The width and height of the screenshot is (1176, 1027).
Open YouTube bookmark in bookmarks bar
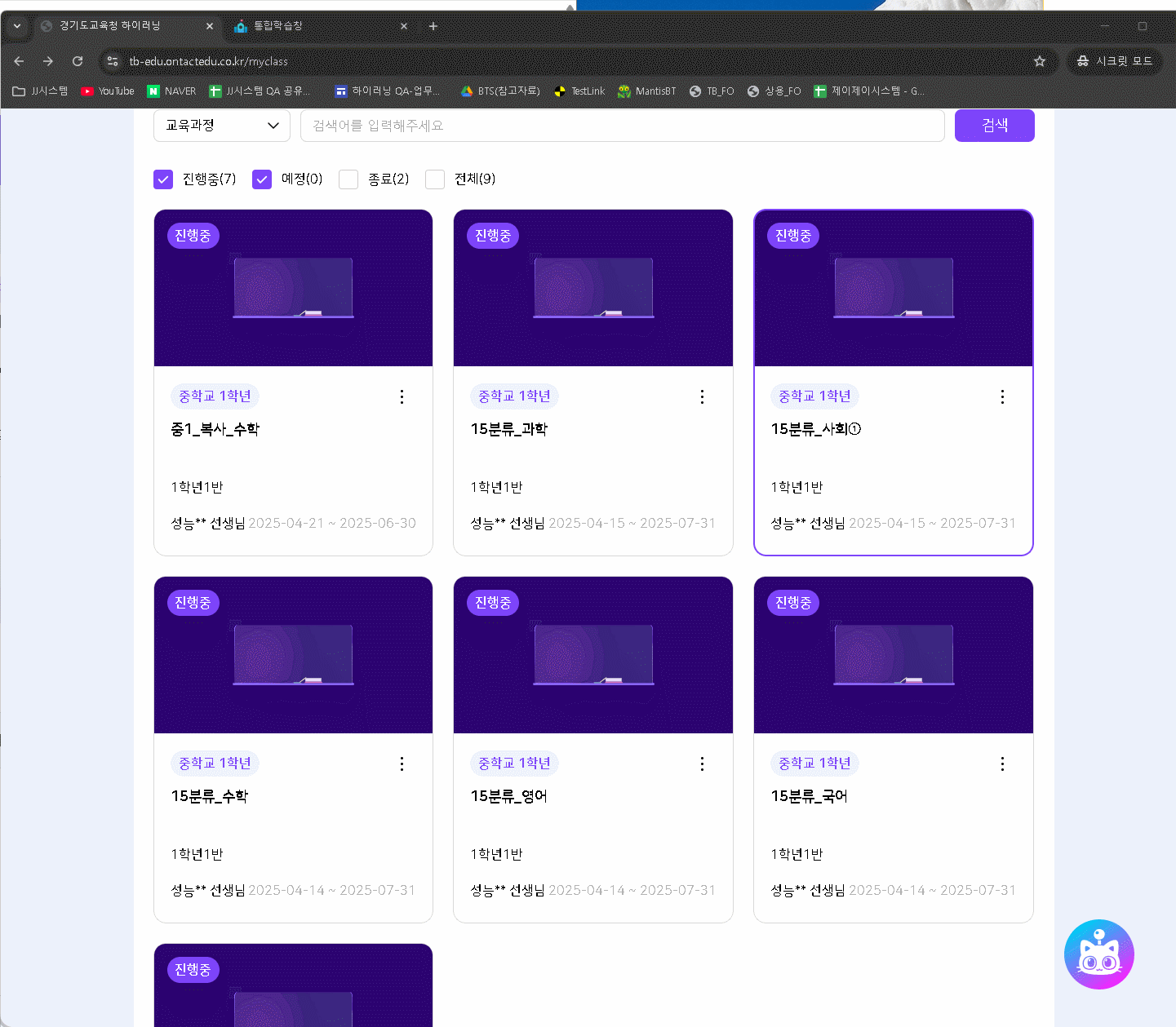[108, 91]
